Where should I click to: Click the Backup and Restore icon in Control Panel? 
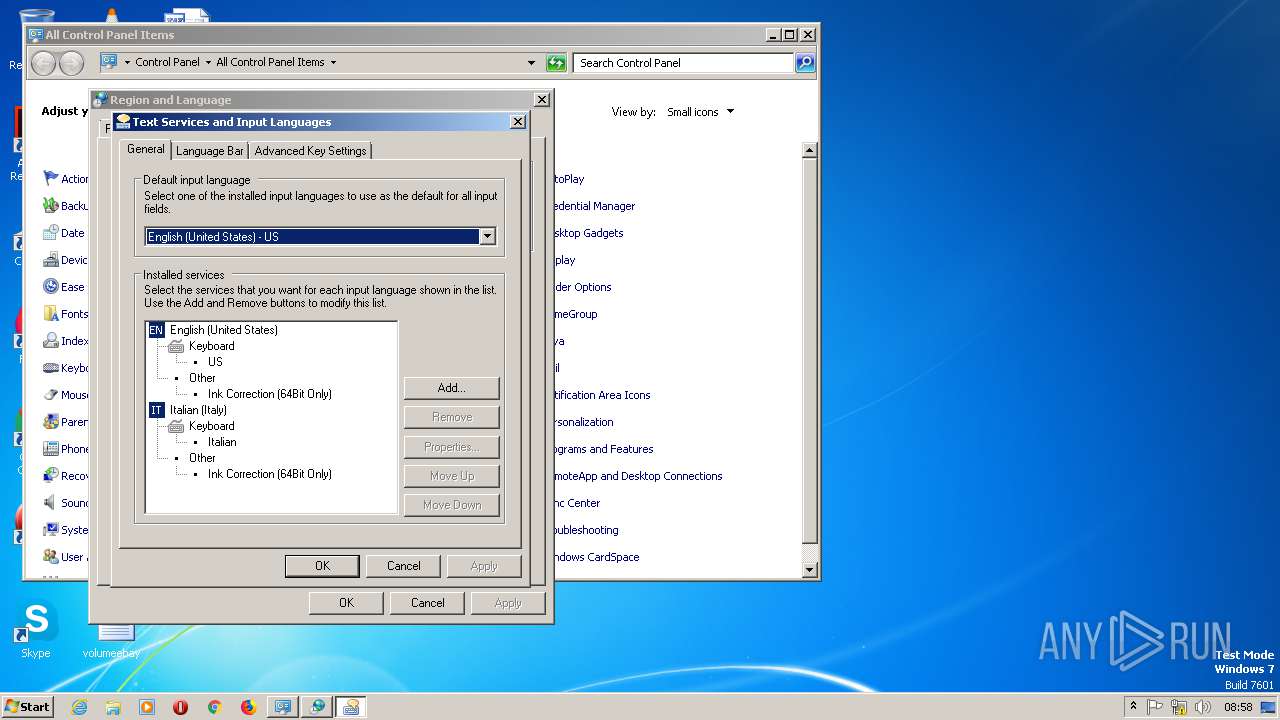tap(51, 206)
